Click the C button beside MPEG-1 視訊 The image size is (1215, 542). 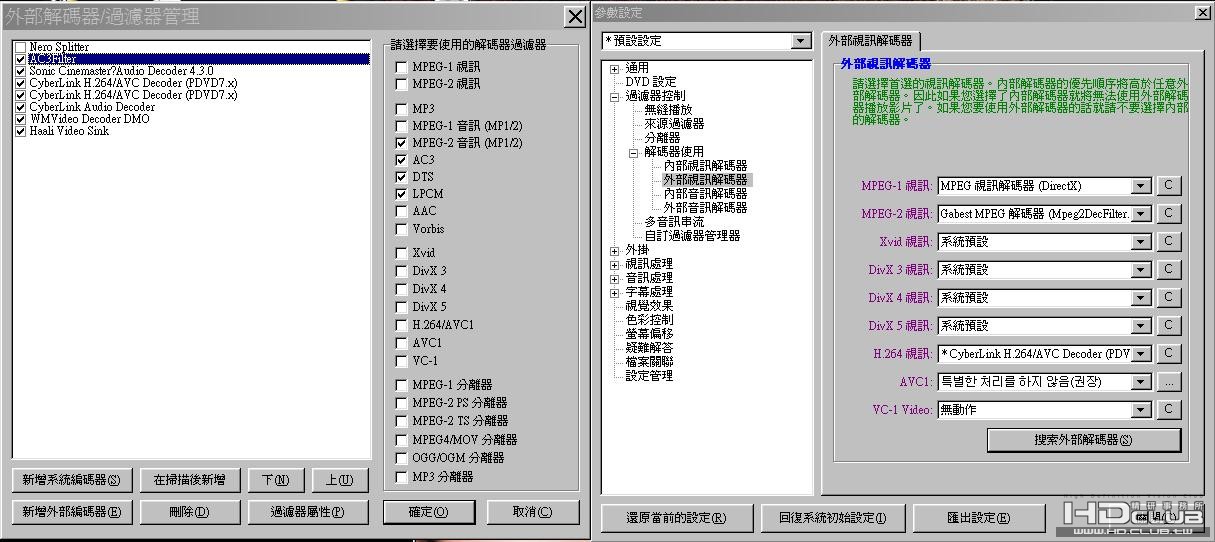1168,186
